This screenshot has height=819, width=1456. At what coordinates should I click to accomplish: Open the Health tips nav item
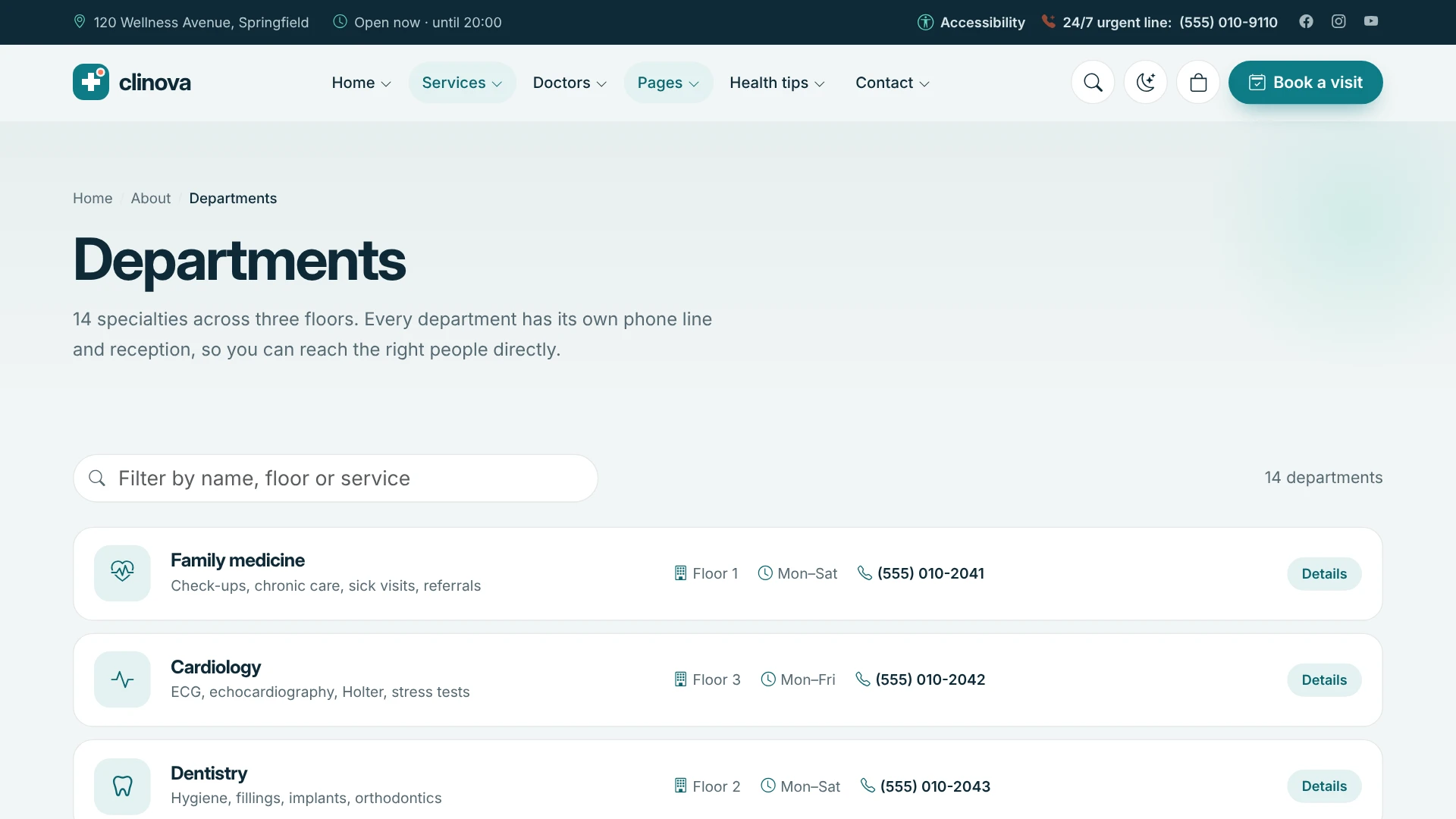(x=777, y=83)
